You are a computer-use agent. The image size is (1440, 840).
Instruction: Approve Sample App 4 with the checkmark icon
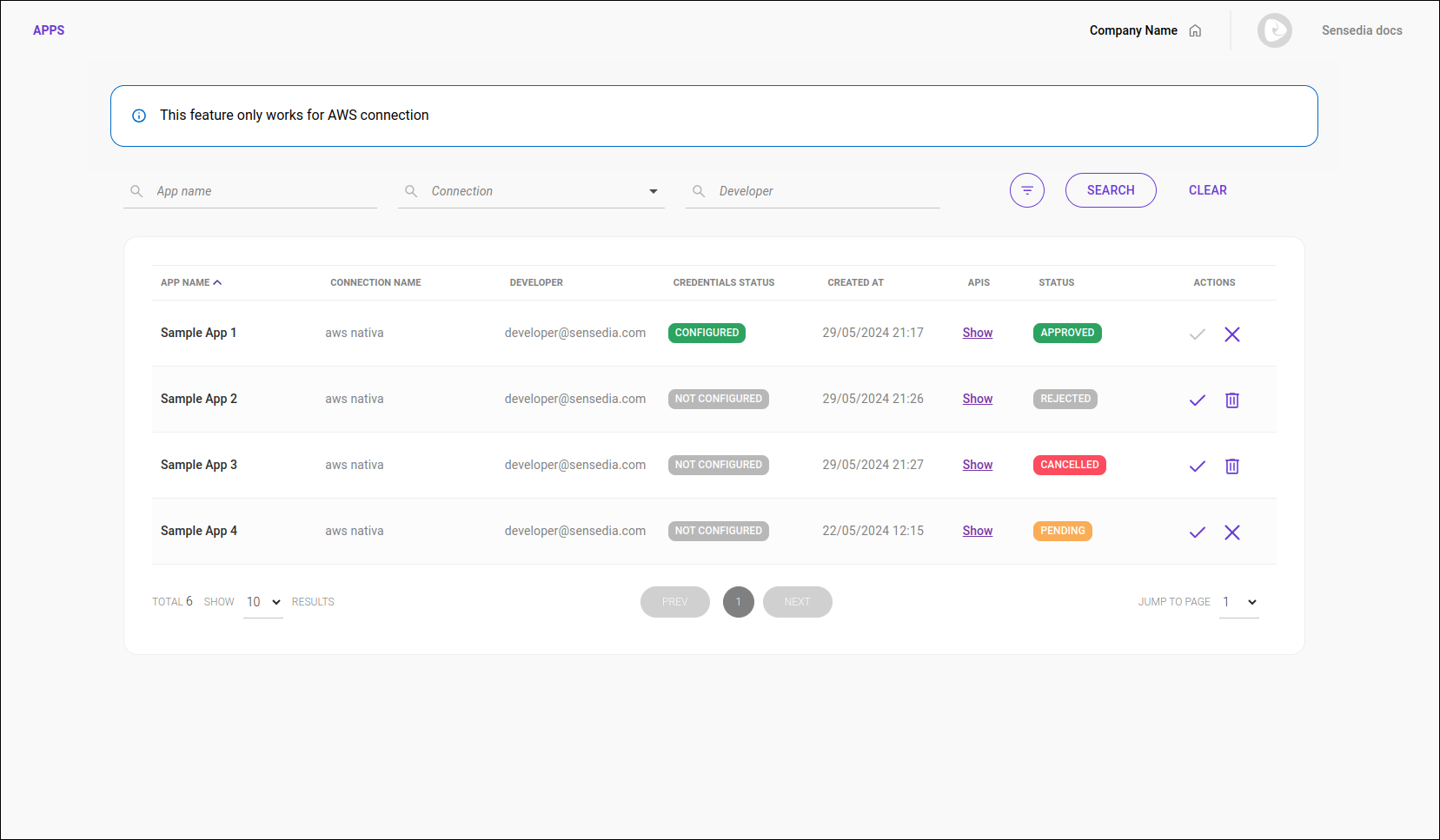[x=1197, y=532]
